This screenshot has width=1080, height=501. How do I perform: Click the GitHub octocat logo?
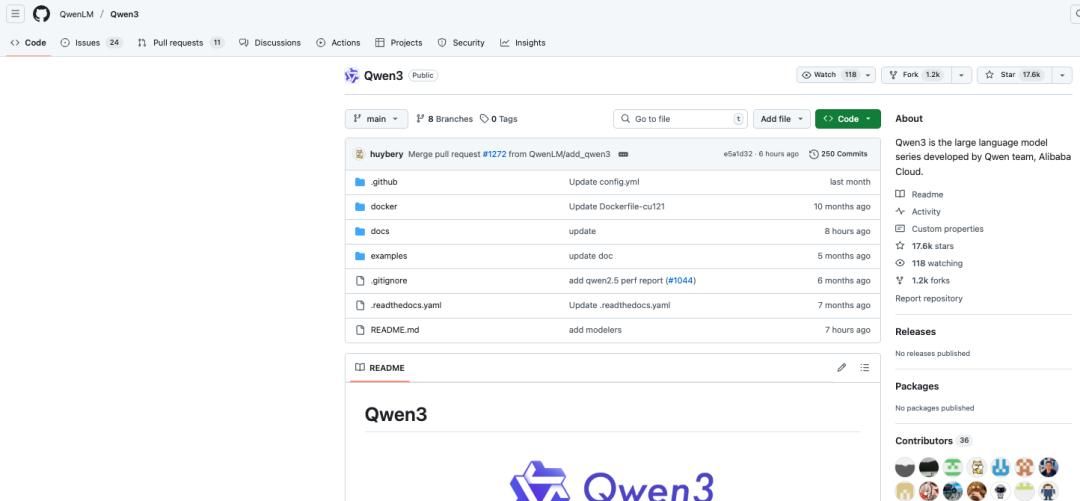41,14
